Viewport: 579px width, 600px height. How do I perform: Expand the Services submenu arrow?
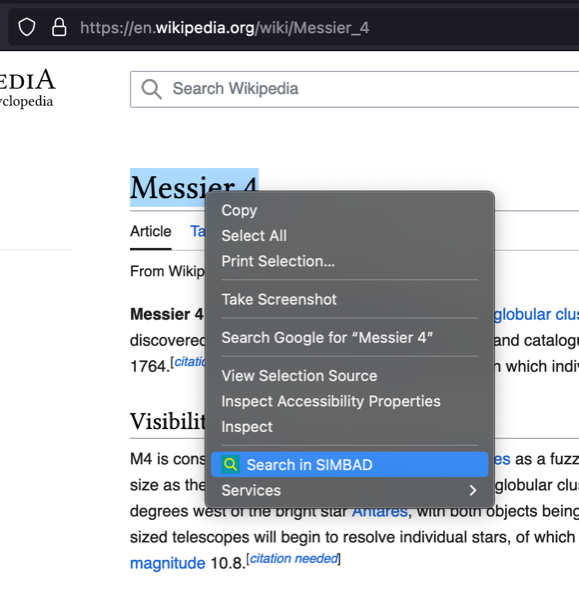point(473,490)
